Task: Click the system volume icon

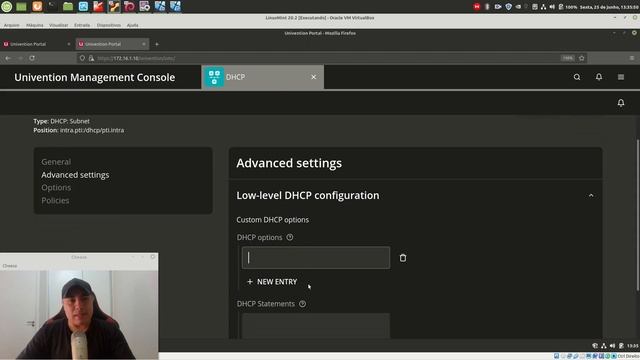Action: click(x=552, y=7)
